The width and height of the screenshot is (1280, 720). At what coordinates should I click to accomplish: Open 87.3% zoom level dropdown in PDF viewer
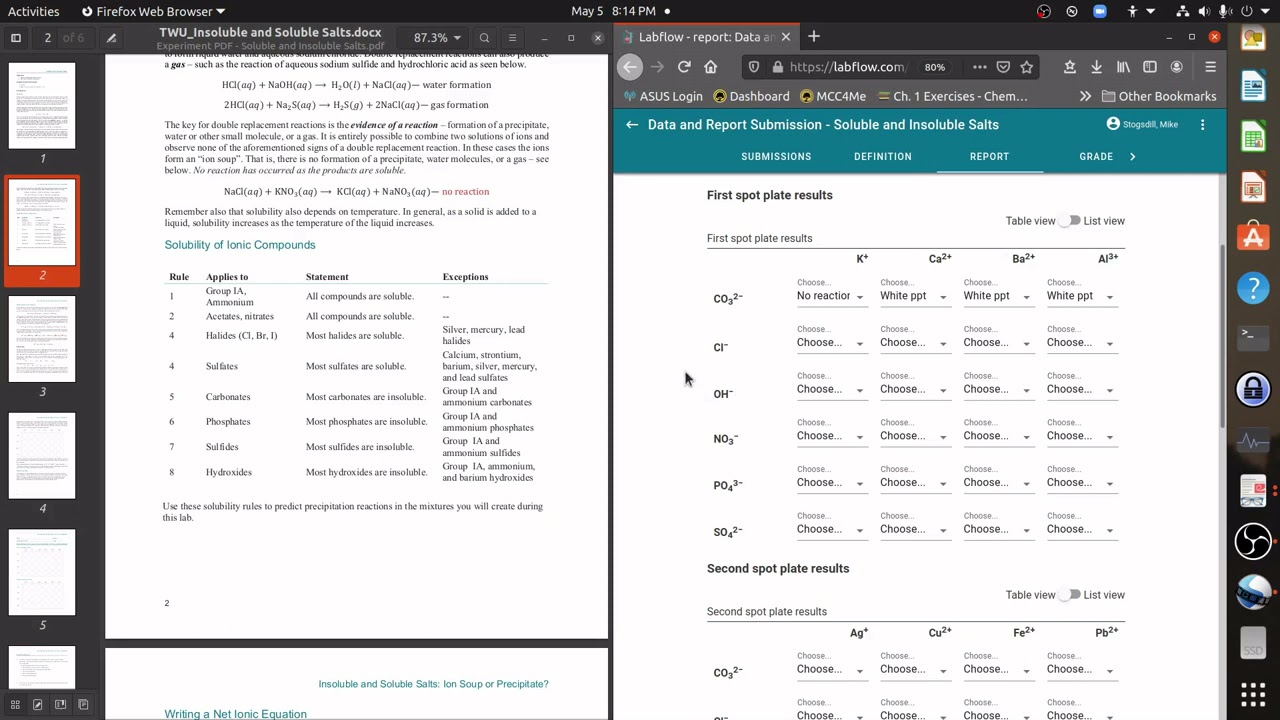point(436,38)
